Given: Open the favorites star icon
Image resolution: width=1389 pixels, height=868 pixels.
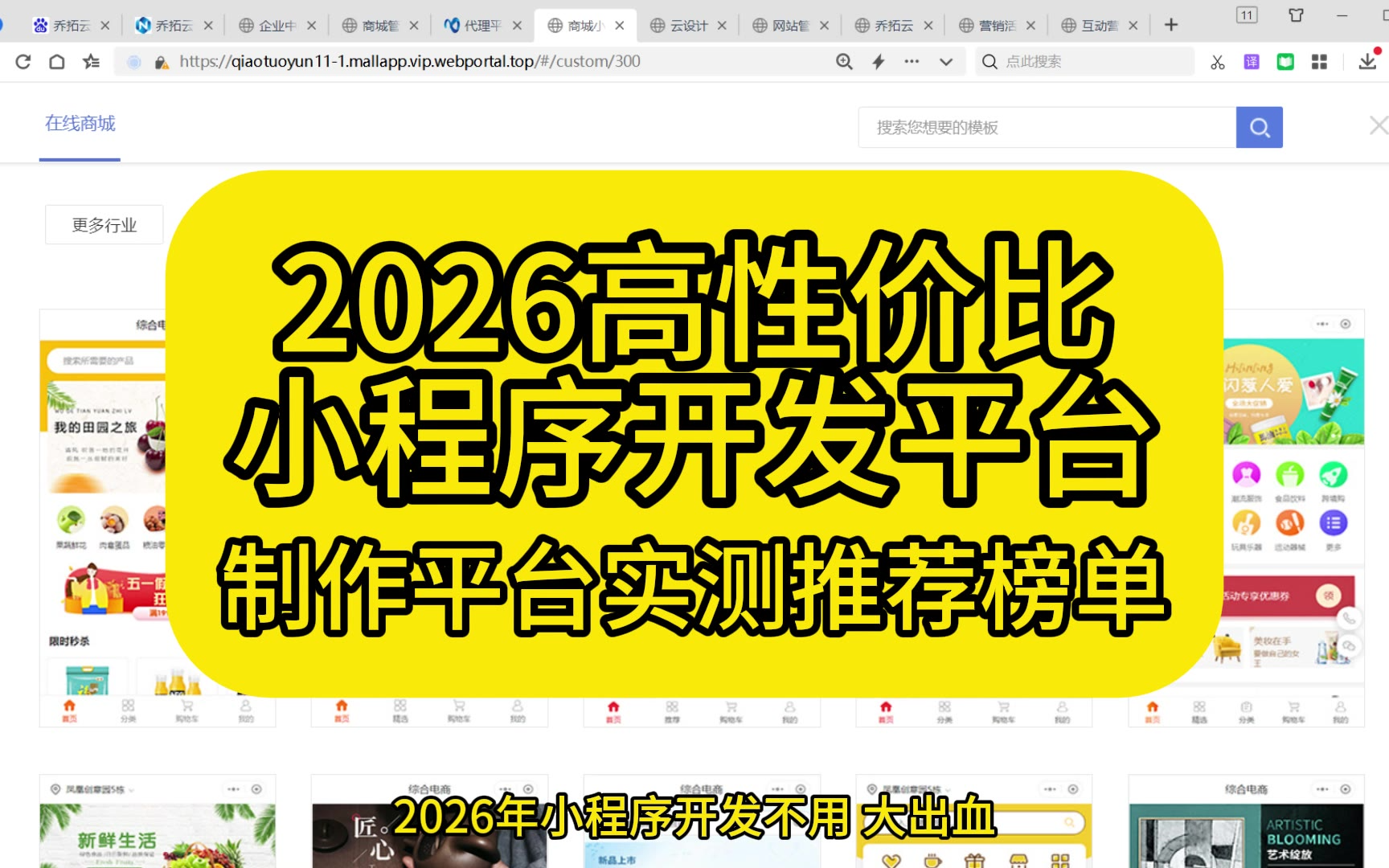Looking at the screenshot, I should click(x=92, y=62).
